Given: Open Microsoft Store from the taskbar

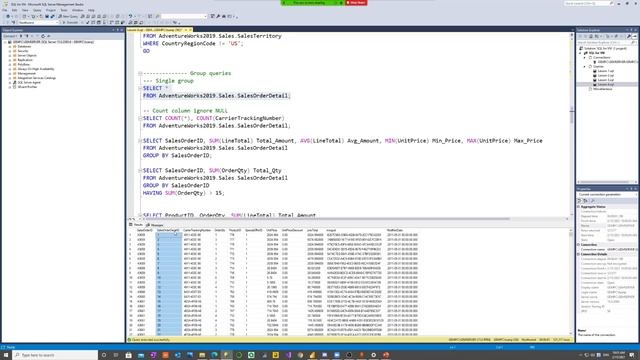Looking at the screenshot, I should tap(129, 355).
